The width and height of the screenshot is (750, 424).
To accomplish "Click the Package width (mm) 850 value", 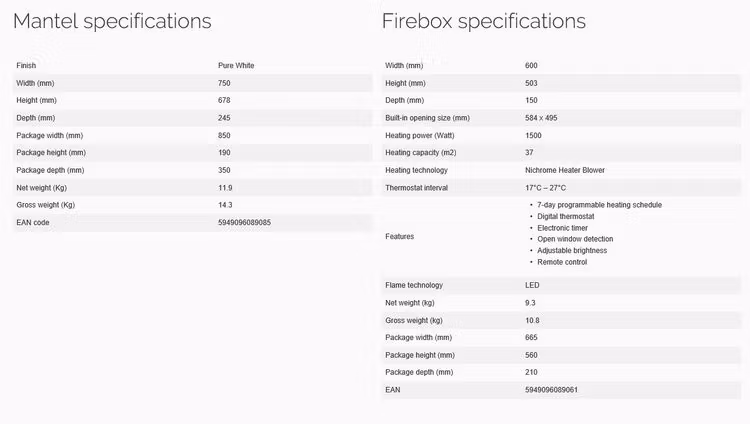I will [224, 135].
